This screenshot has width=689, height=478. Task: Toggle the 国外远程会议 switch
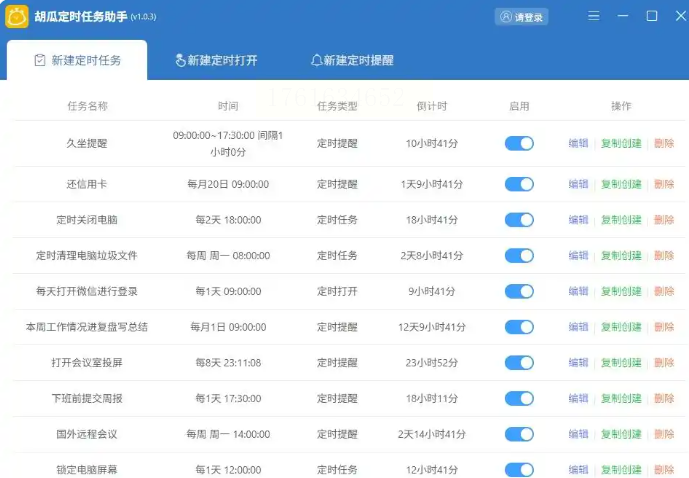519,434
